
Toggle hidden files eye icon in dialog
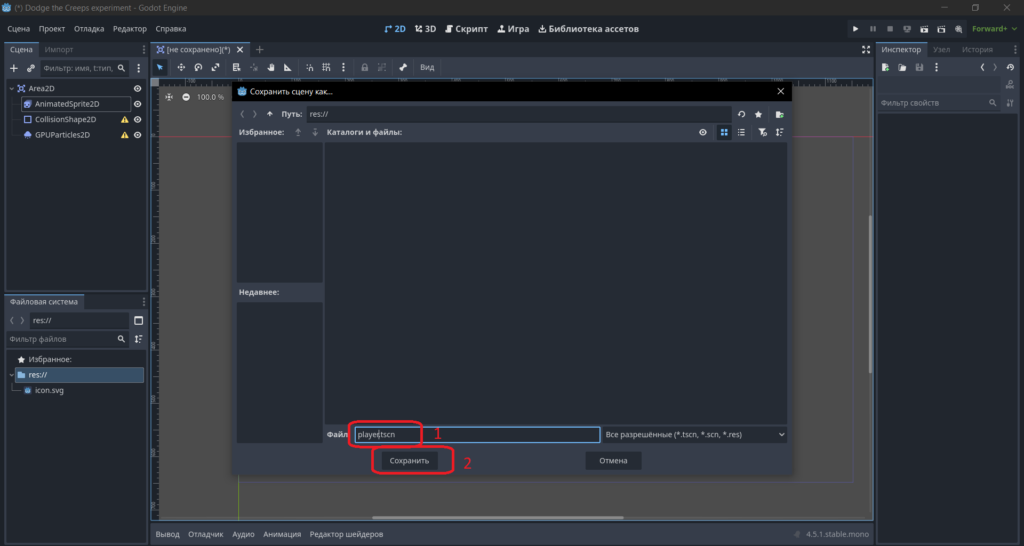pyautogui.click(x=703, y=133)
